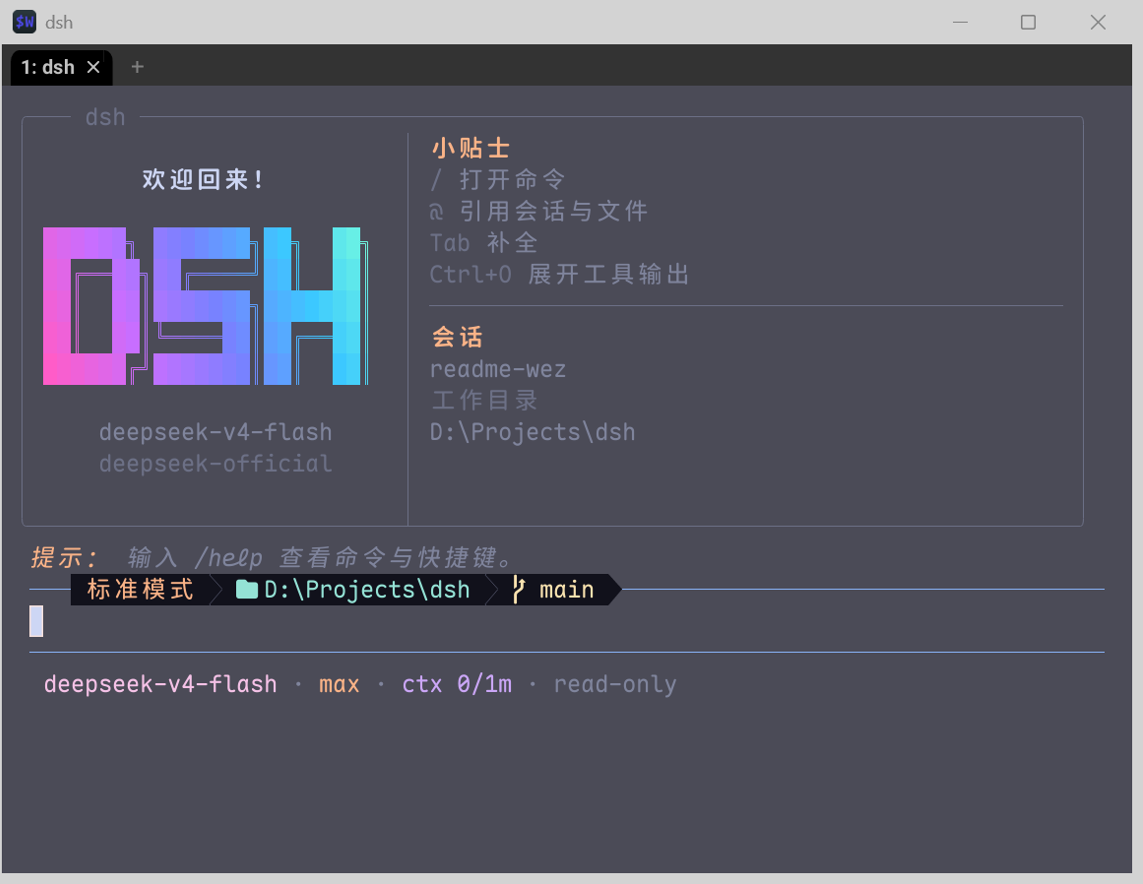Click the 'ctx 0/1m' context indicator
The image size is (1143, 884).
[x=457, y=684]
